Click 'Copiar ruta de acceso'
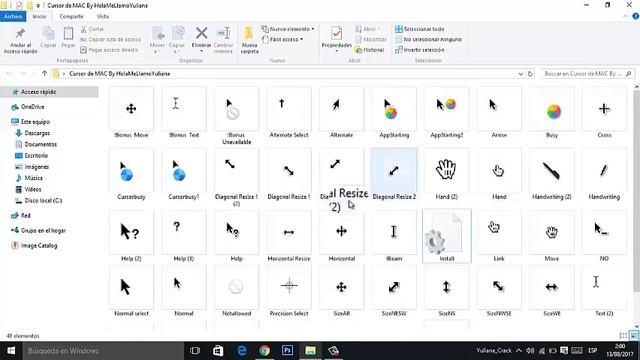Screen dimensions: 640x360 [x=110, y=40]
